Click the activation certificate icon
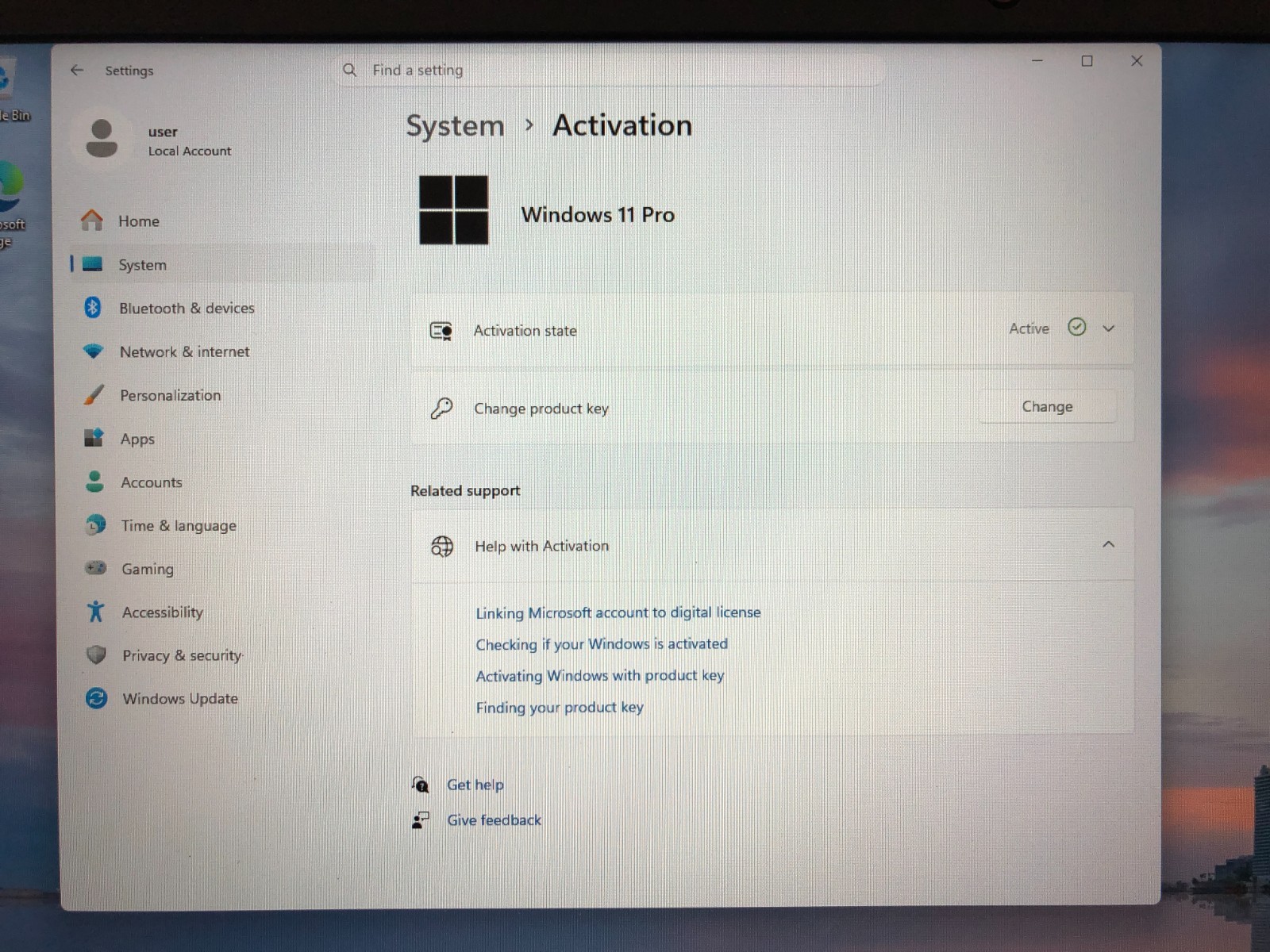The image size is (1270, 952). (x=441, y=331)
